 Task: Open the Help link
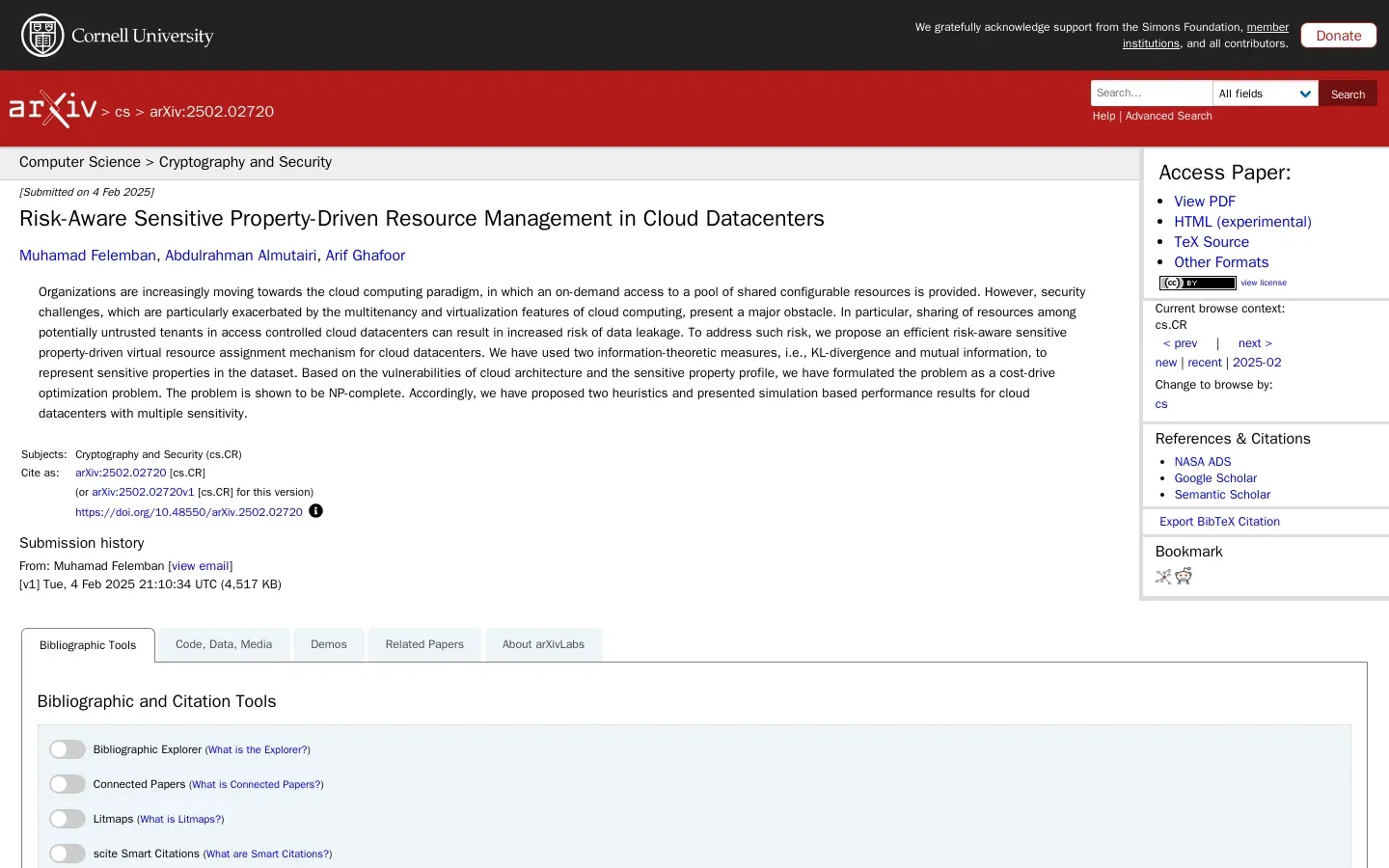[x=1103, y=116]
